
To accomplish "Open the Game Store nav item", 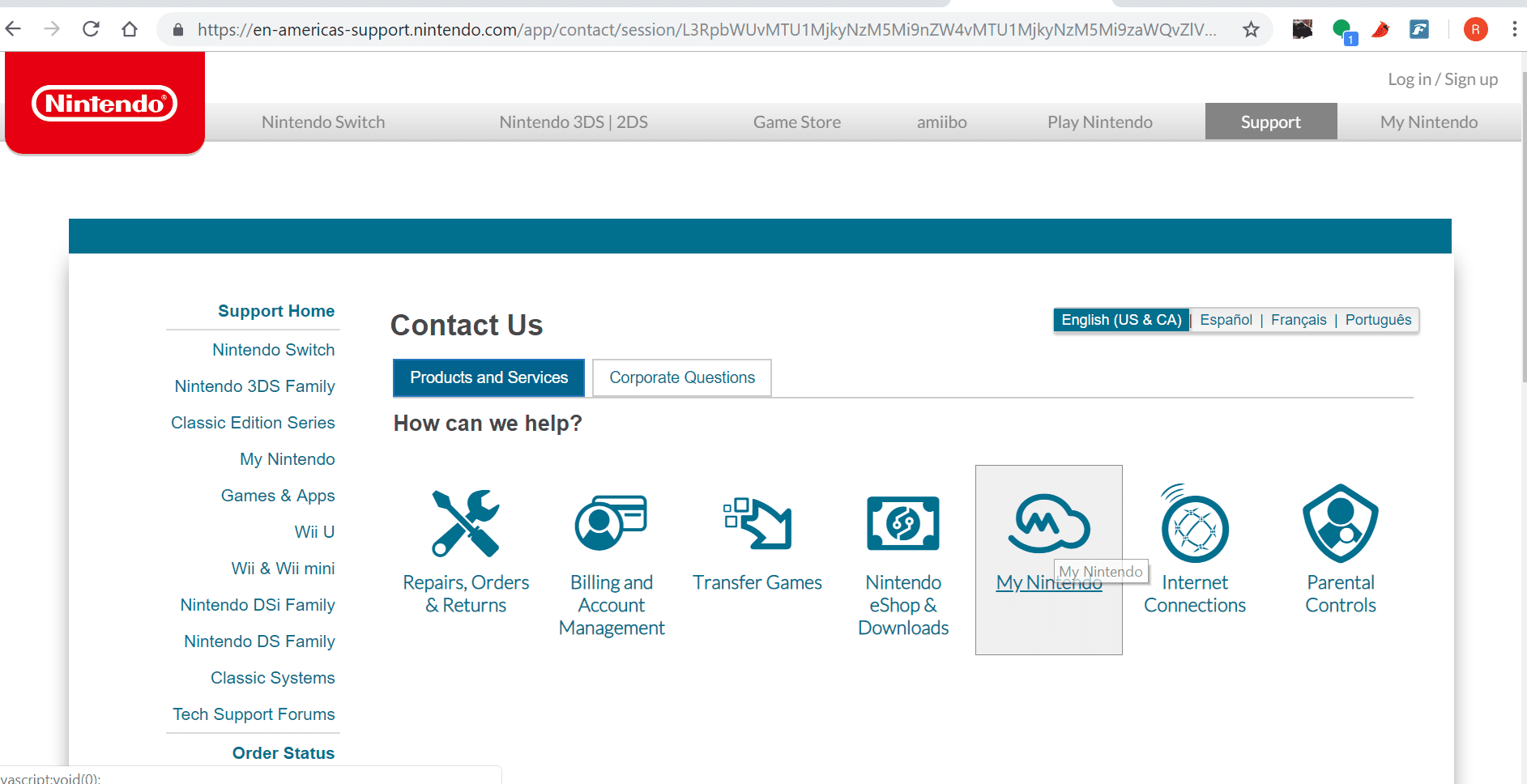I will pos(797,121).
